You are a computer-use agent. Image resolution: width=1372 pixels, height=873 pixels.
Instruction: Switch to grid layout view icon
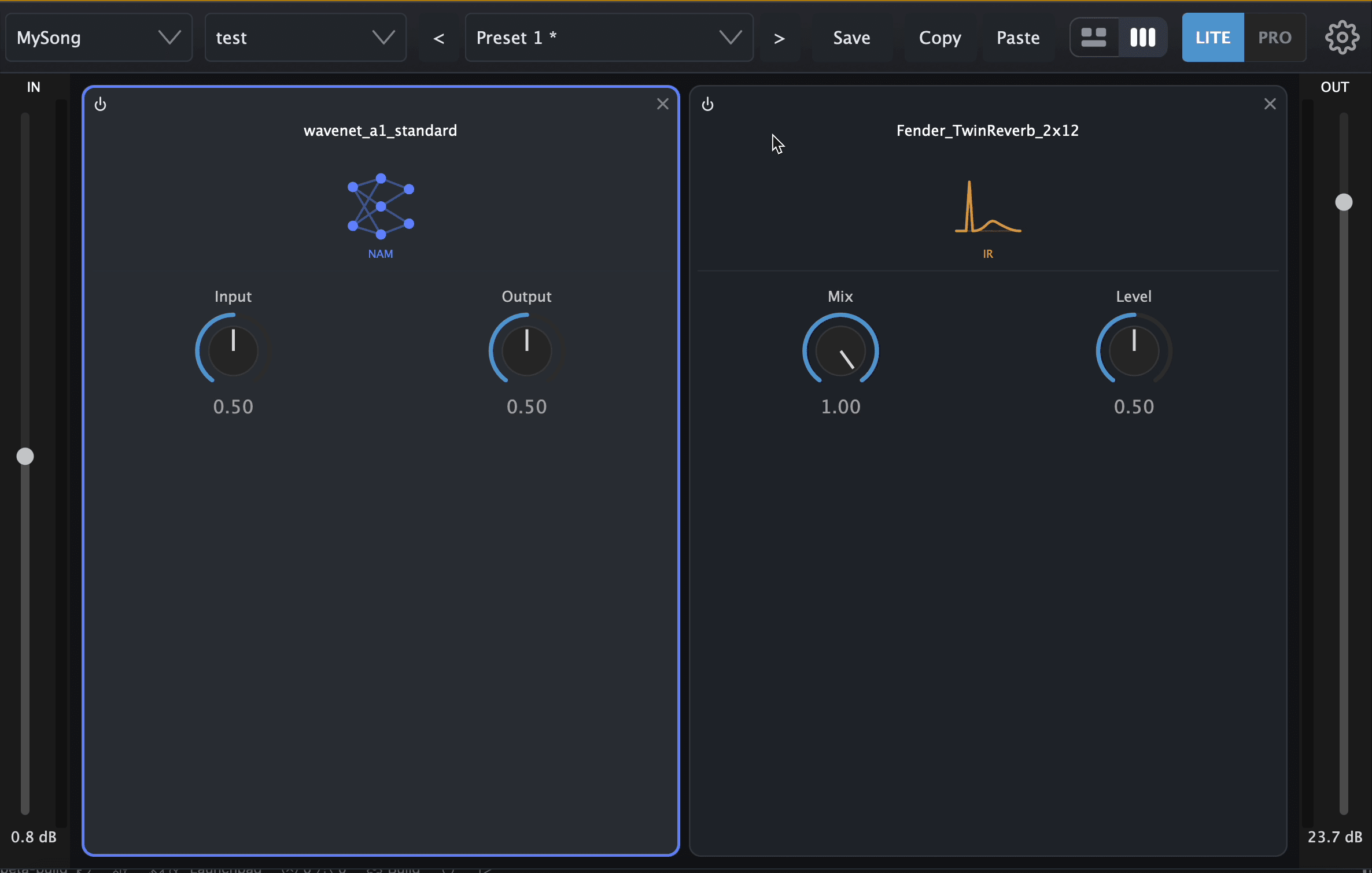pyautogui.click(x=1094, y=38)
